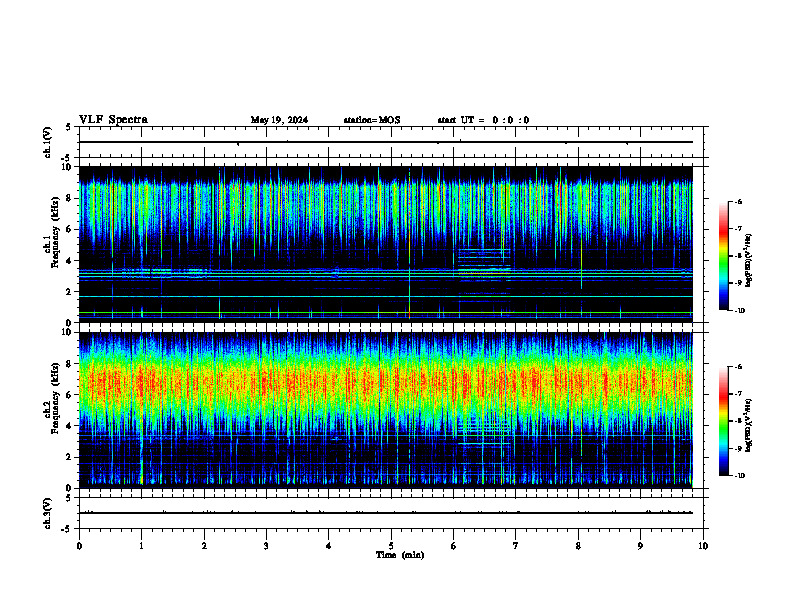Click the "7" minute tick label on time axis
792x612 pixels.
pyautogui.click(x=516, y=546)
